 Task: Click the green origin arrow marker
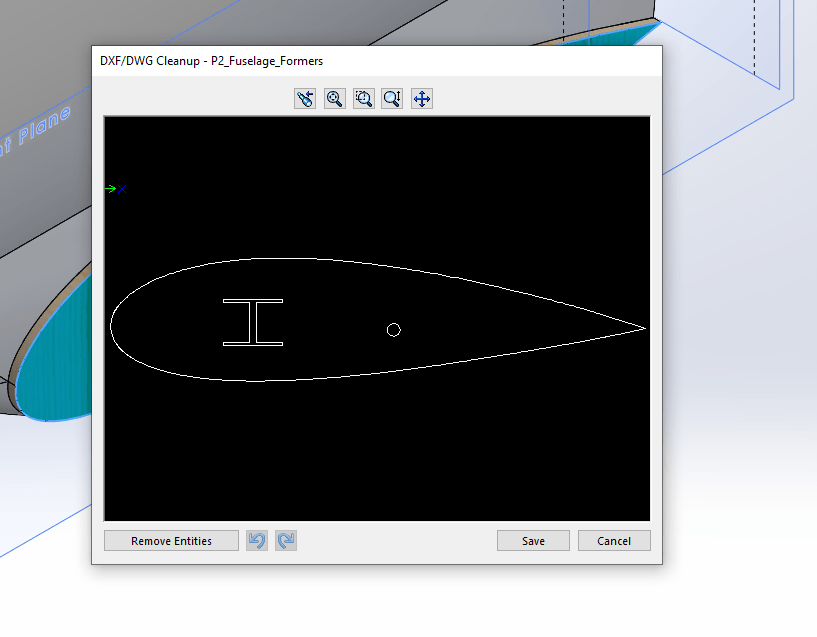click(x=111, y=188)
